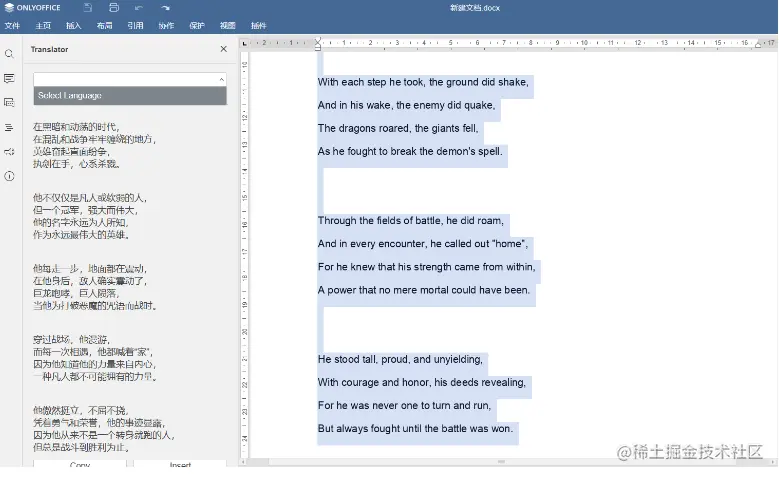
Task: Click the line "And in his wake, the enemy did quake,"
Action: 406,105
